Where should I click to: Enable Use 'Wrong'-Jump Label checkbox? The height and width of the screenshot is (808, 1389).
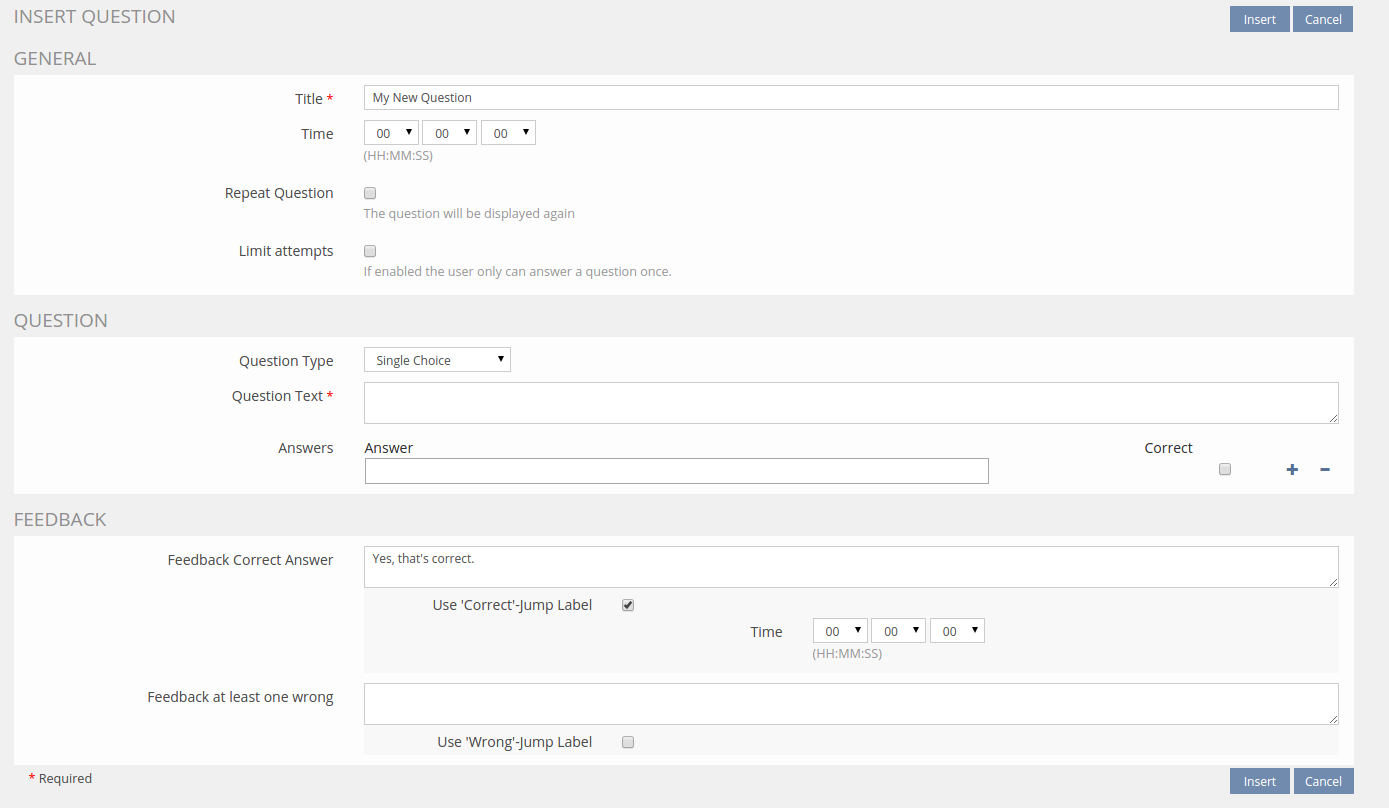[x=628, y=742]
